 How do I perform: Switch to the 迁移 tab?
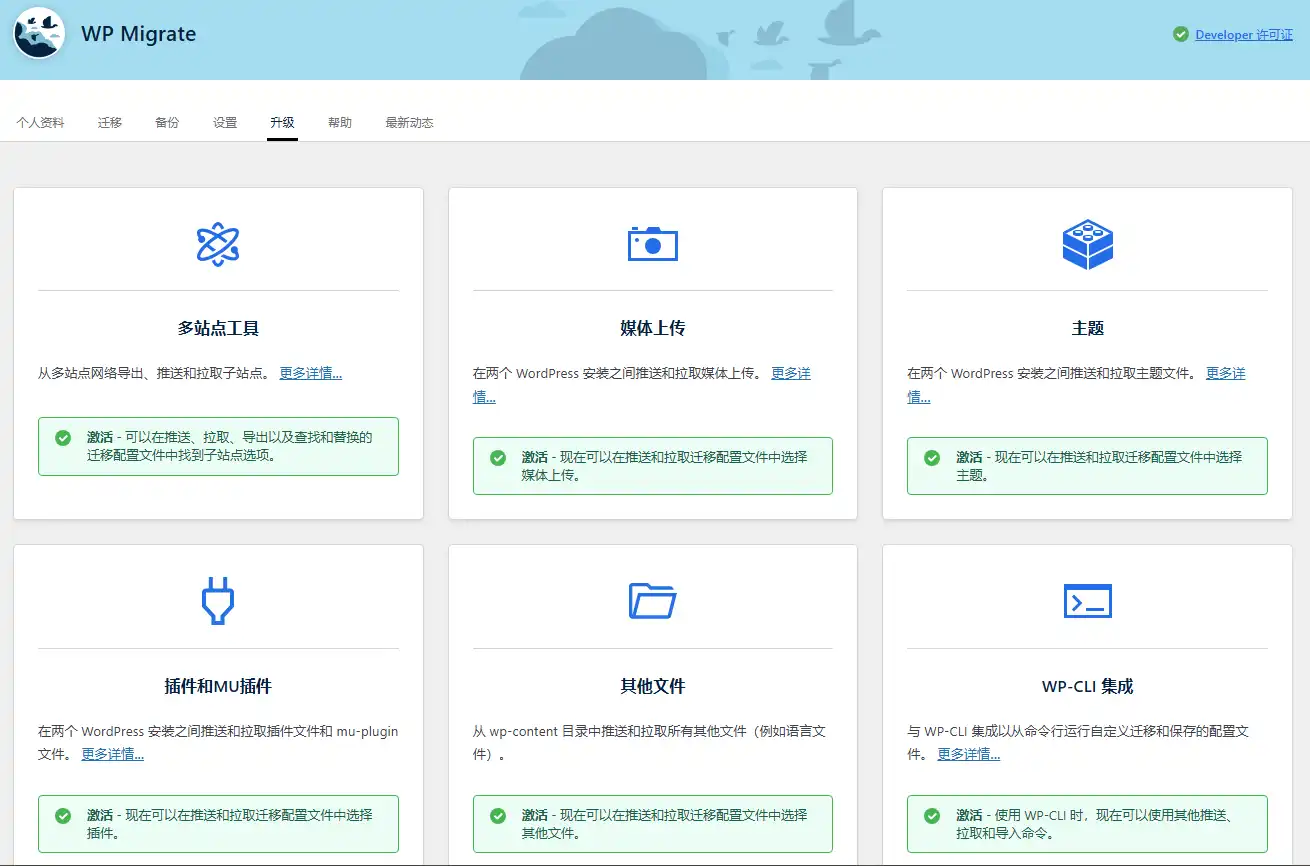[109, 122]
